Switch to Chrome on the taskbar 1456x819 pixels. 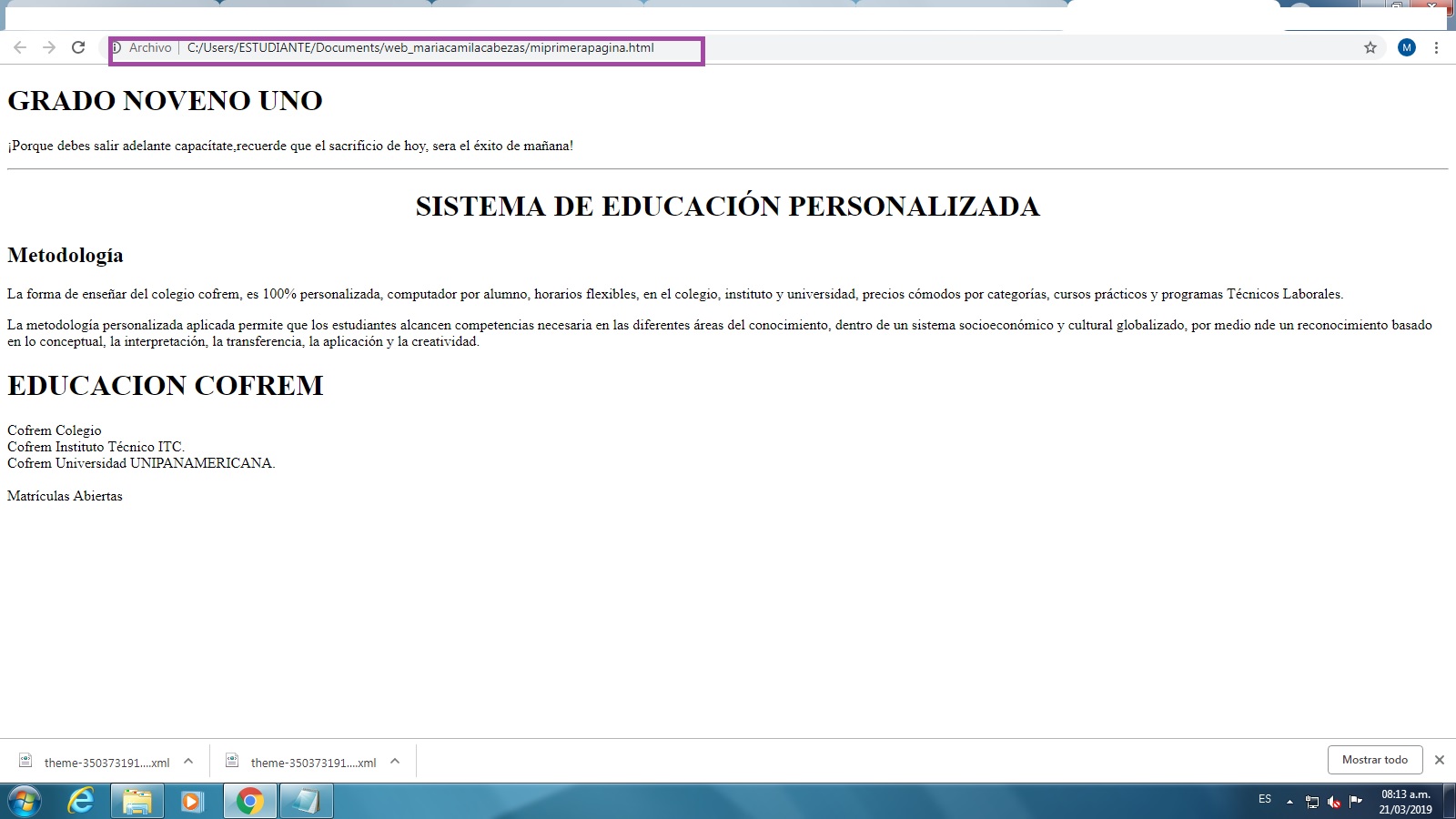[250, 802]
